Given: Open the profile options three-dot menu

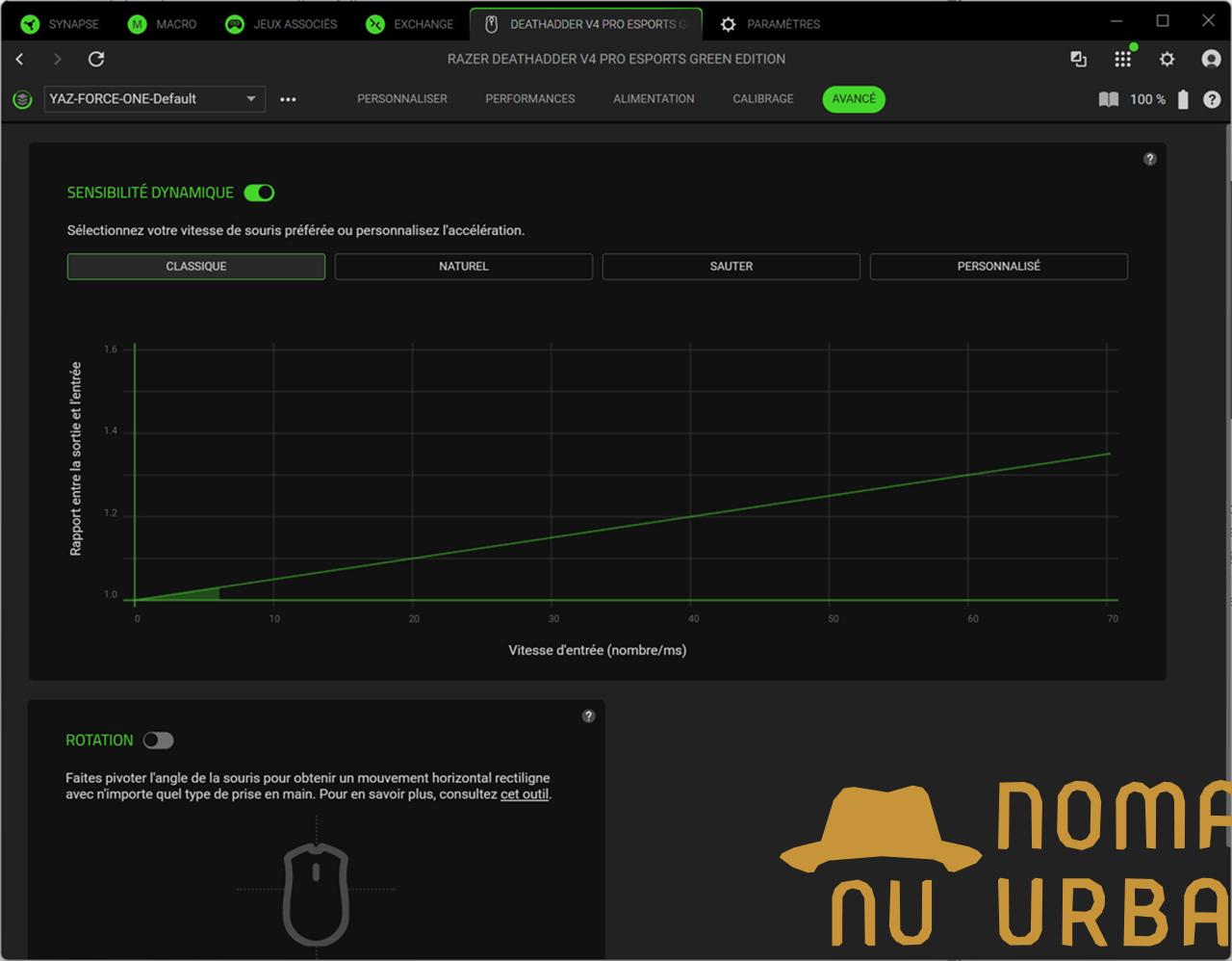Looking at the screenshot, I should pyautogui.click(x=288, y=99).
